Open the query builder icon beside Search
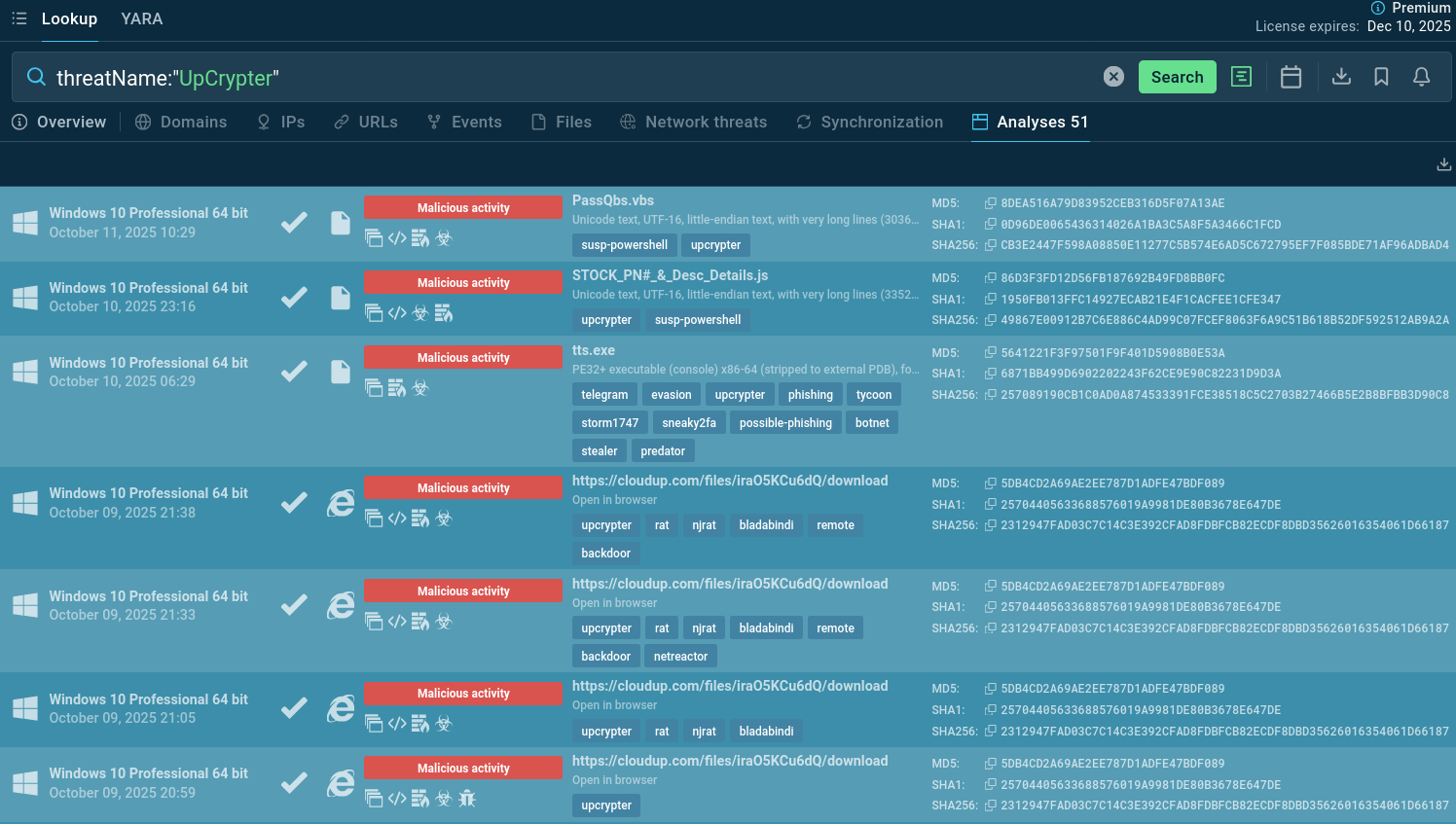The height and width of the screenshot is (824, 1456). pyautogui.click(x=1241, y=77)
